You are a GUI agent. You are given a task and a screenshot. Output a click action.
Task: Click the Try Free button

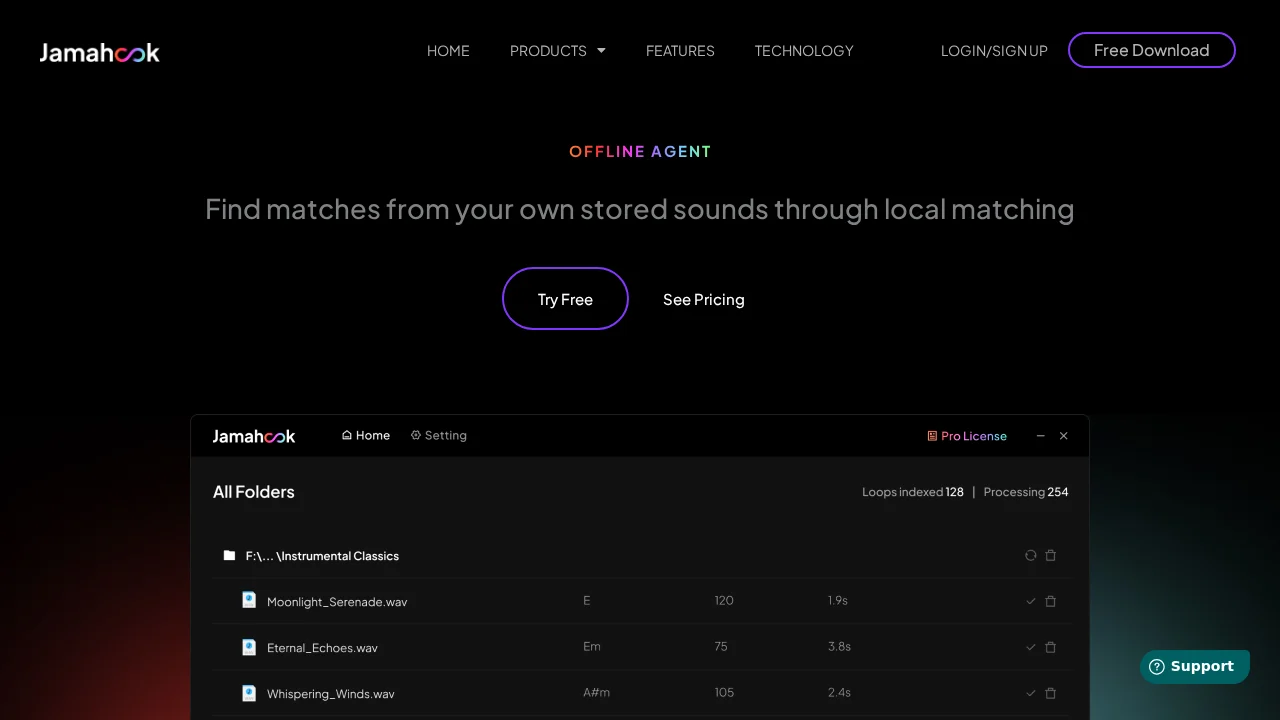pos(565,299)
